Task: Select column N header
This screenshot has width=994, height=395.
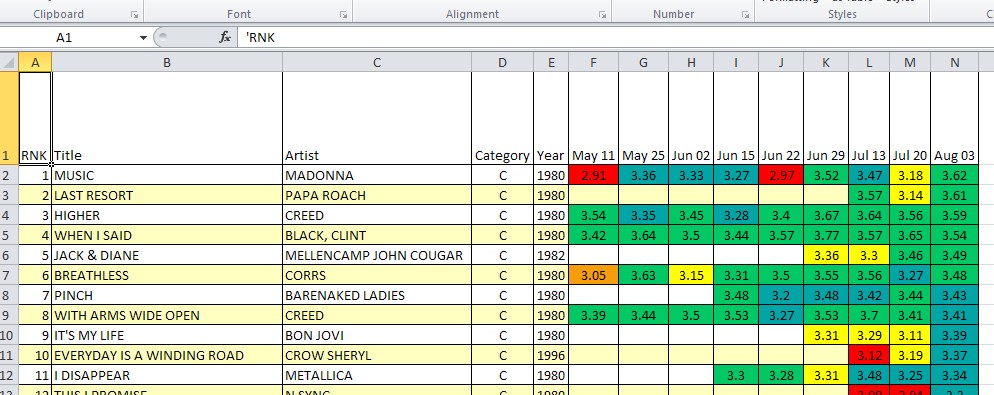Action: [x=955, y=62]
